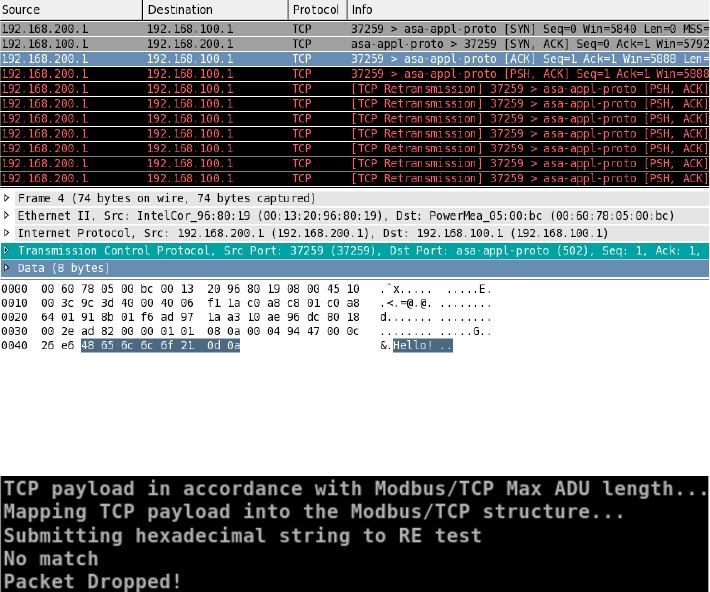Expand the Data (8 bytes) arrow

point(8,268)
